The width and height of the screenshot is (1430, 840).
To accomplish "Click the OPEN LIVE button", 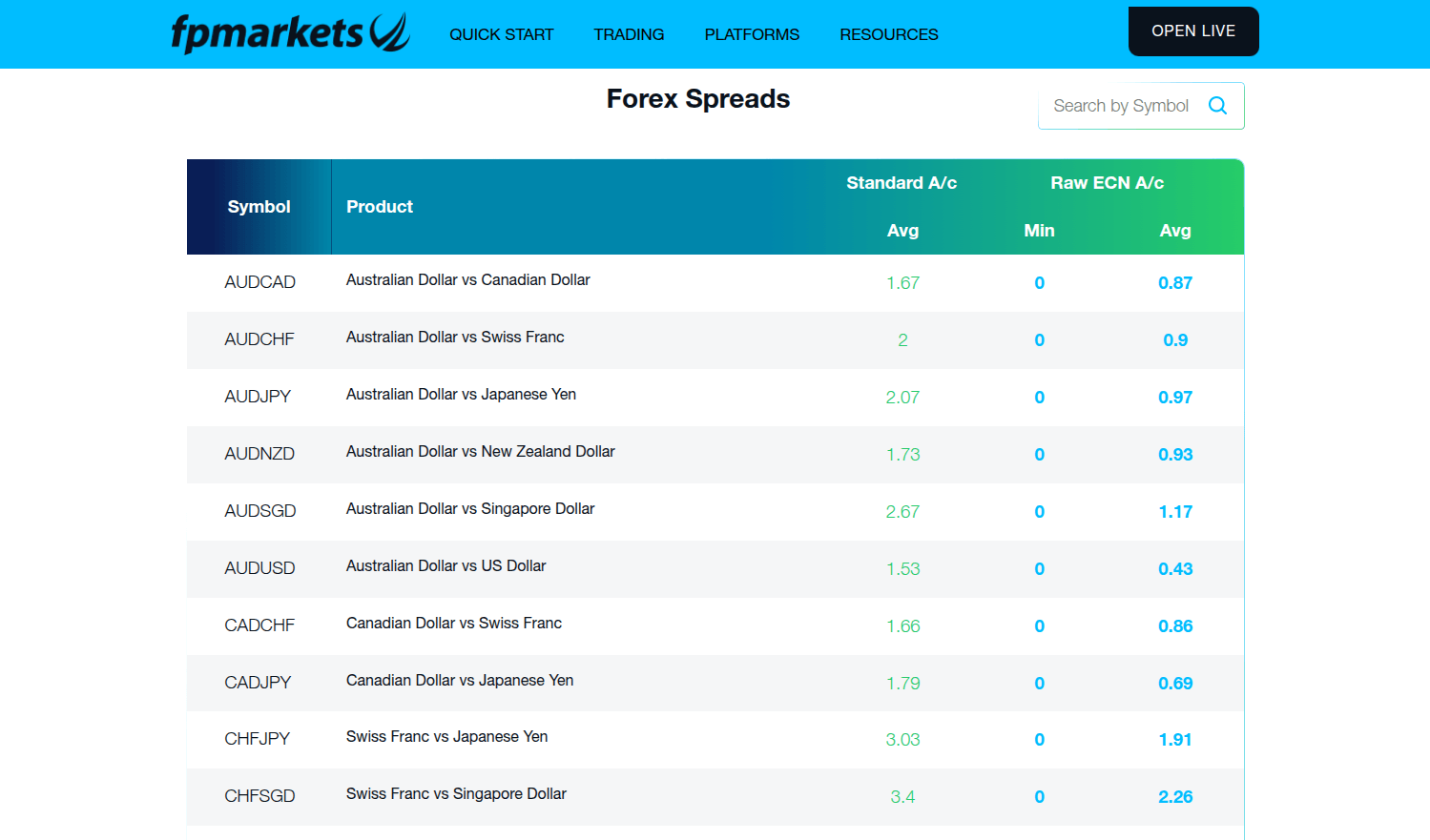I will 1193,31.
